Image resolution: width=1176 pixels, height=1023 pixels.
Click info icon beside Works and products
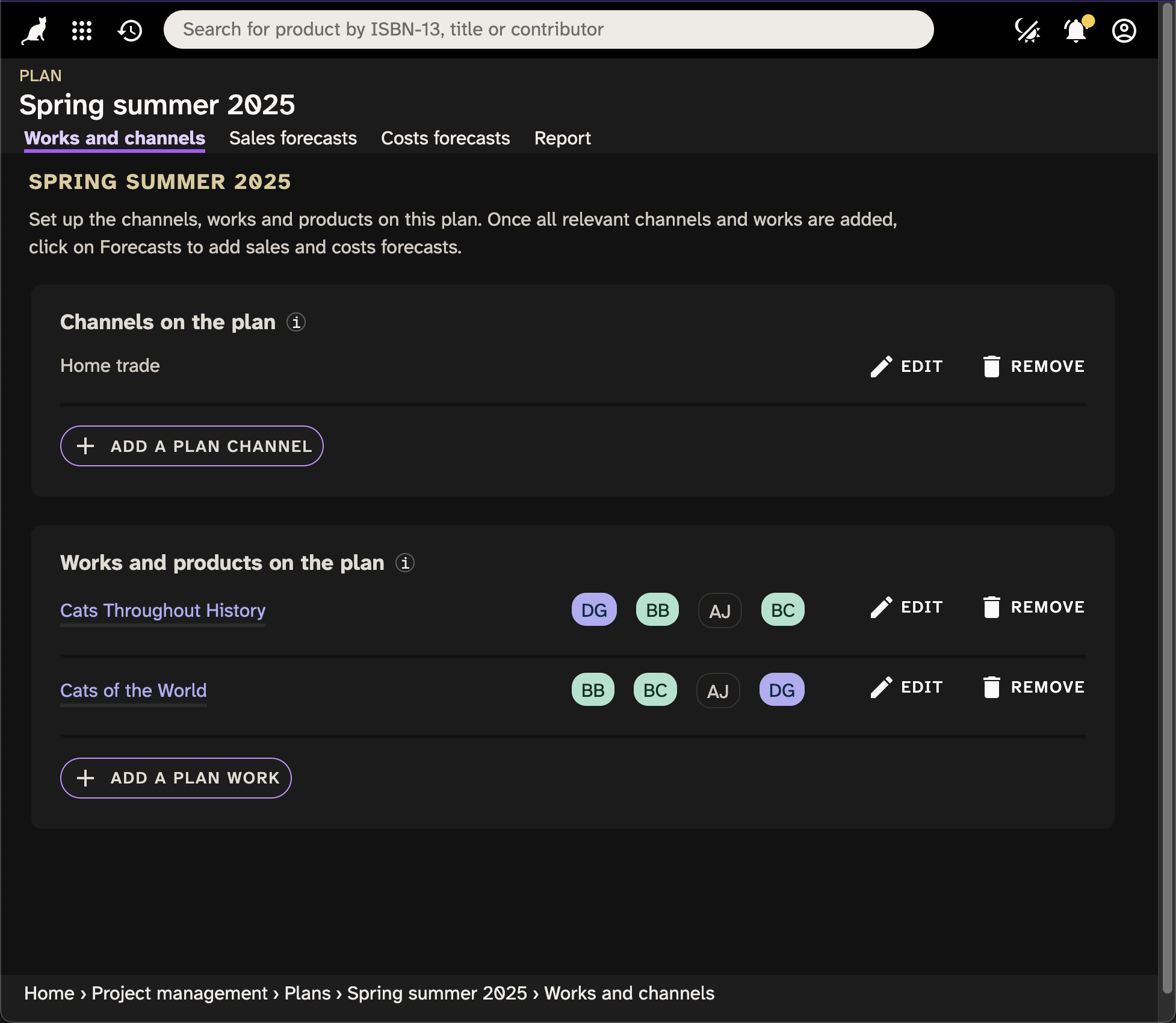(x=405, y=563)
